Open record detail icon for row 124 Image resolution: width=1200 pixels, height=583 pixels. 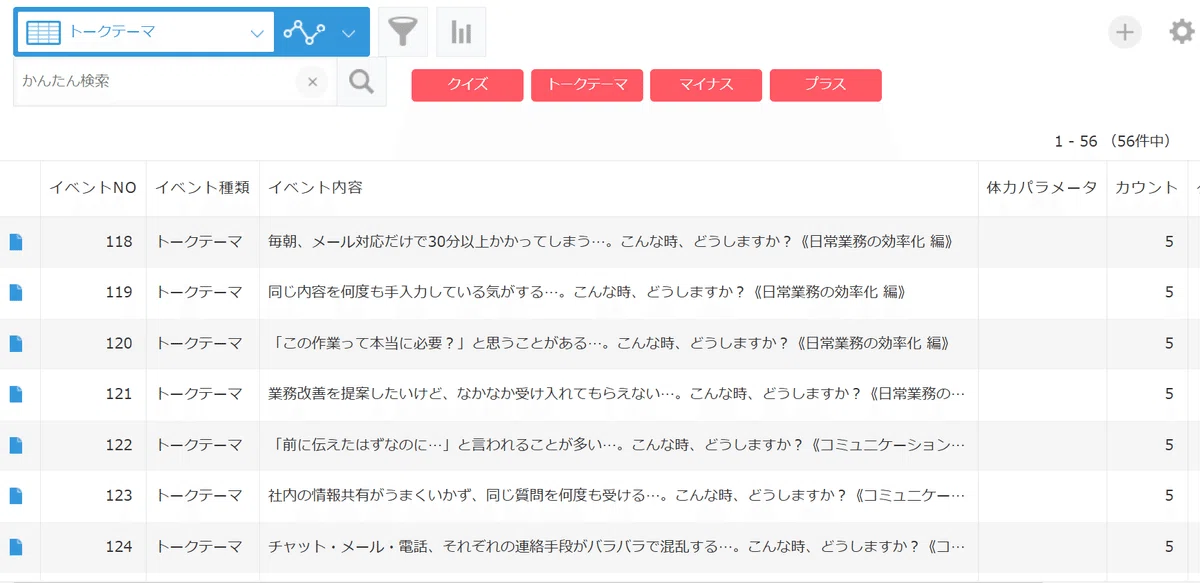pos(16,546)
